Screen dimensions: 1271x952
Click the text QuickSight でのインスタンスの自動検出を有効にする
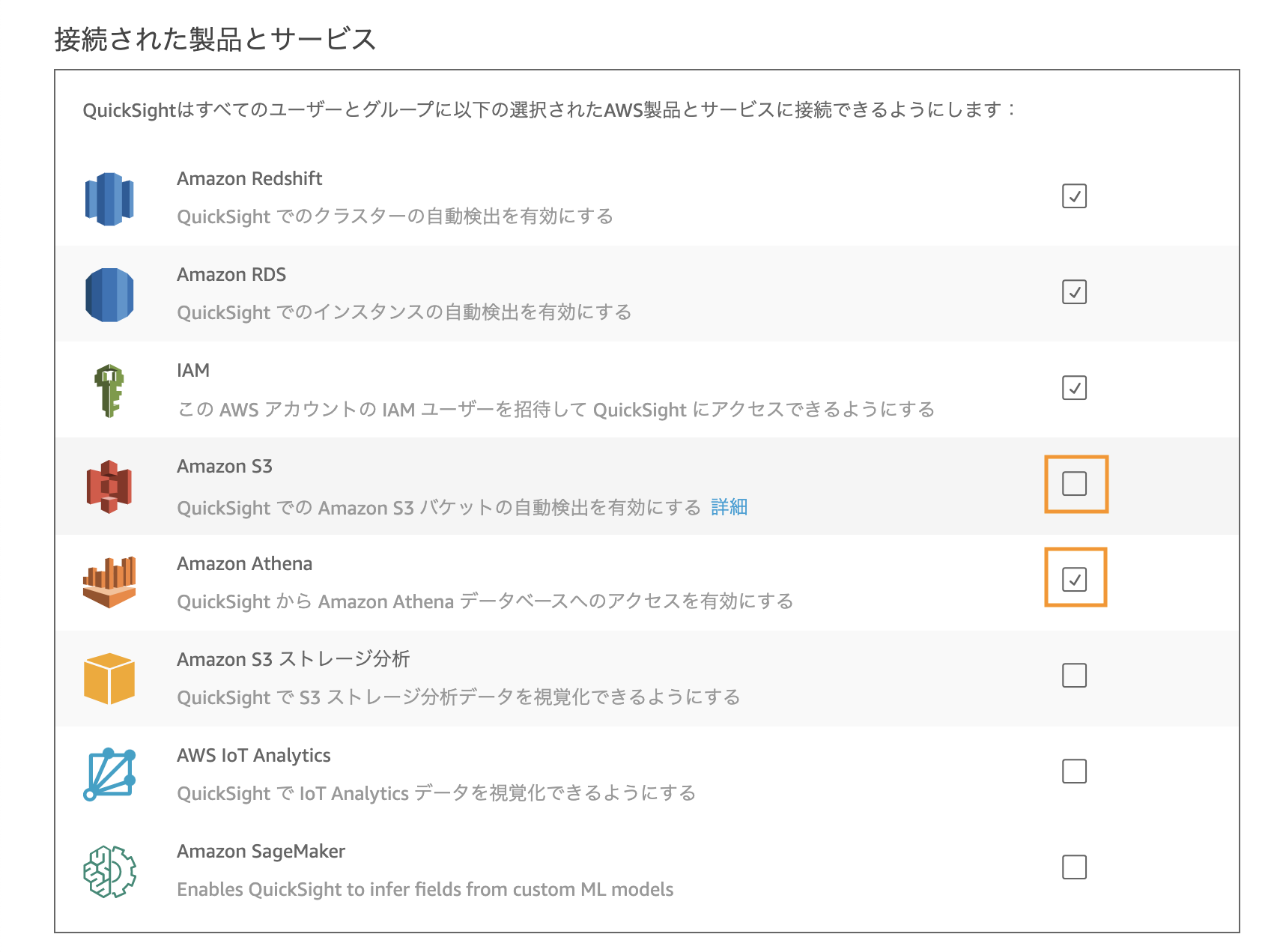click(x=404, y=312)
